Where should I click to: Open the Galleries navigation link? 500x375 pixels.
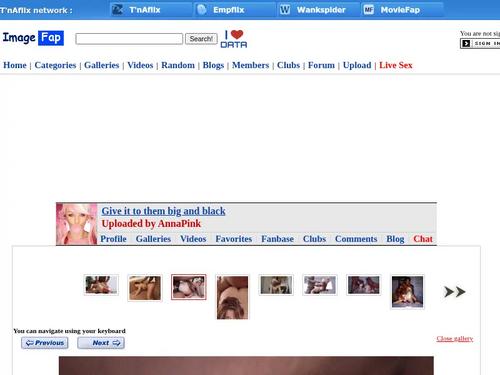point(101,65)
